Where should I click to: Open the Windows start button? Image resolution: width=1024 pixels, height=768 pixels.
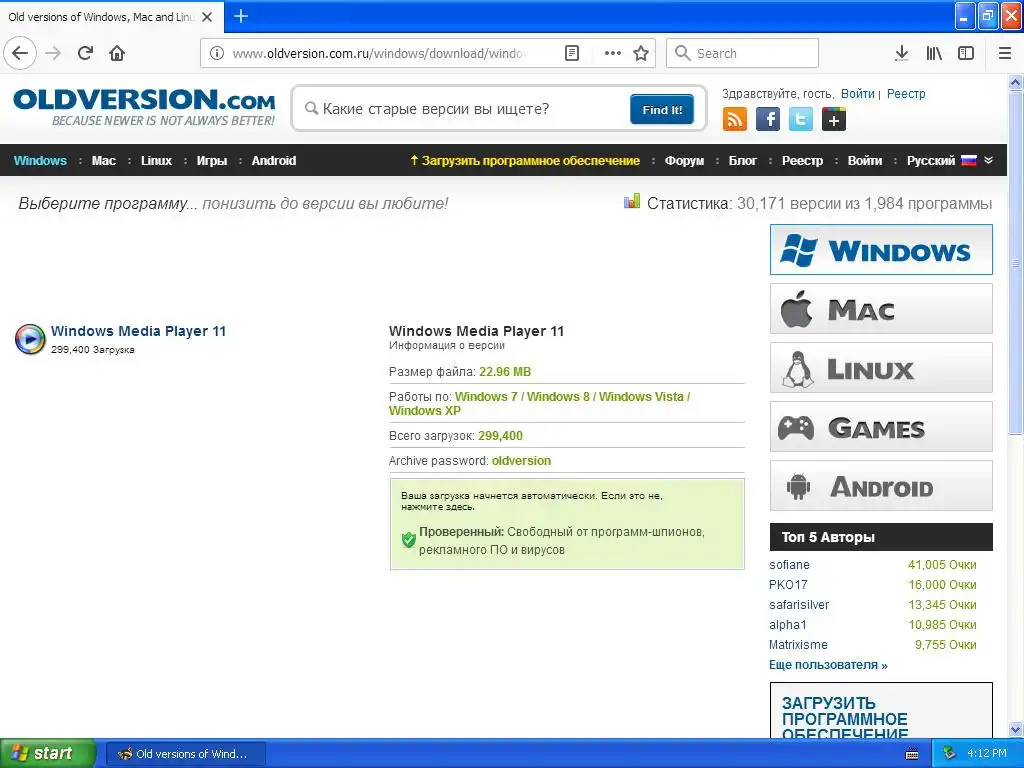click(48, 753)
